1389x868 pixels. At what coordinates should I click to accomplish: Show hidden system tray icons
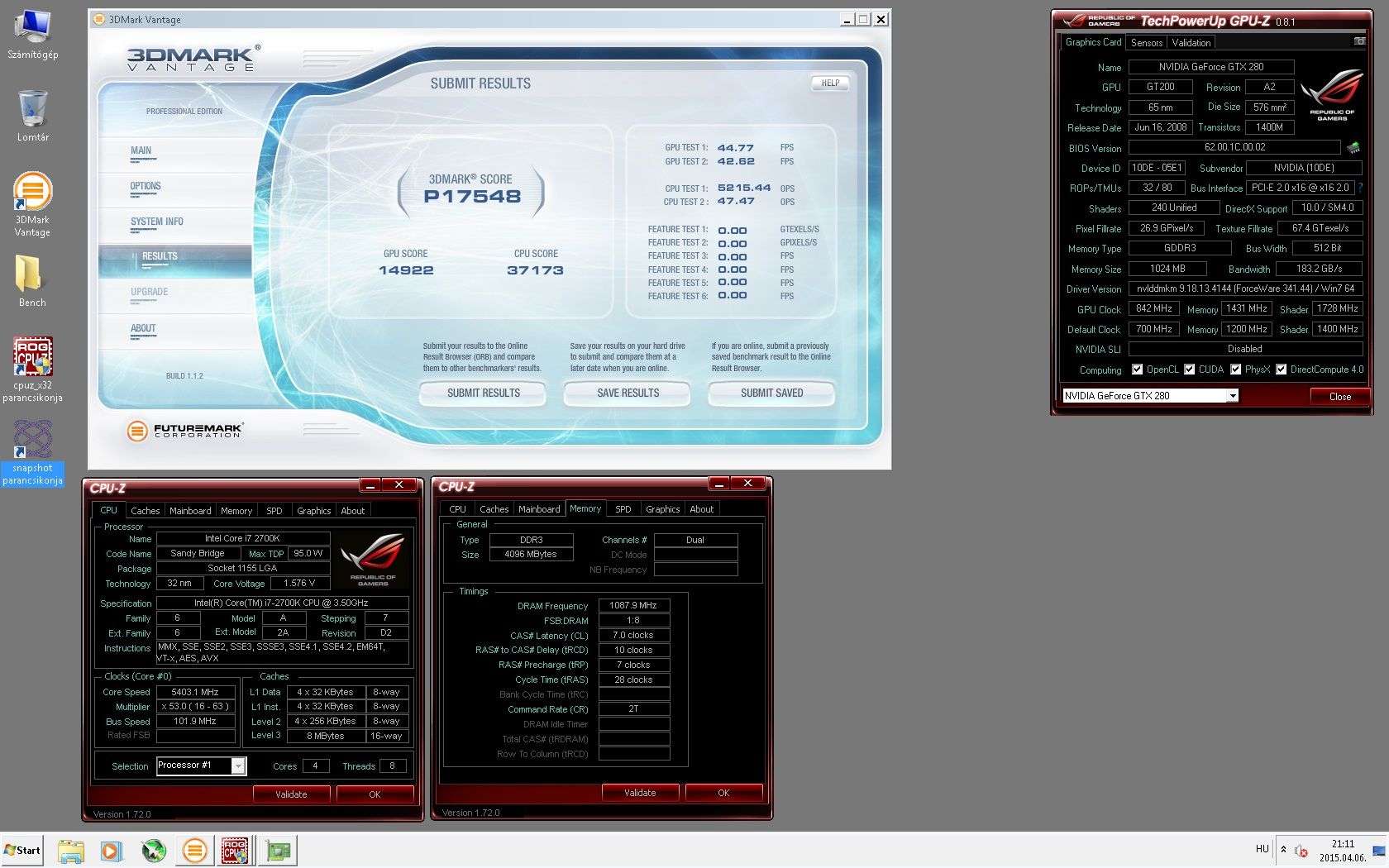(1283, 850)
